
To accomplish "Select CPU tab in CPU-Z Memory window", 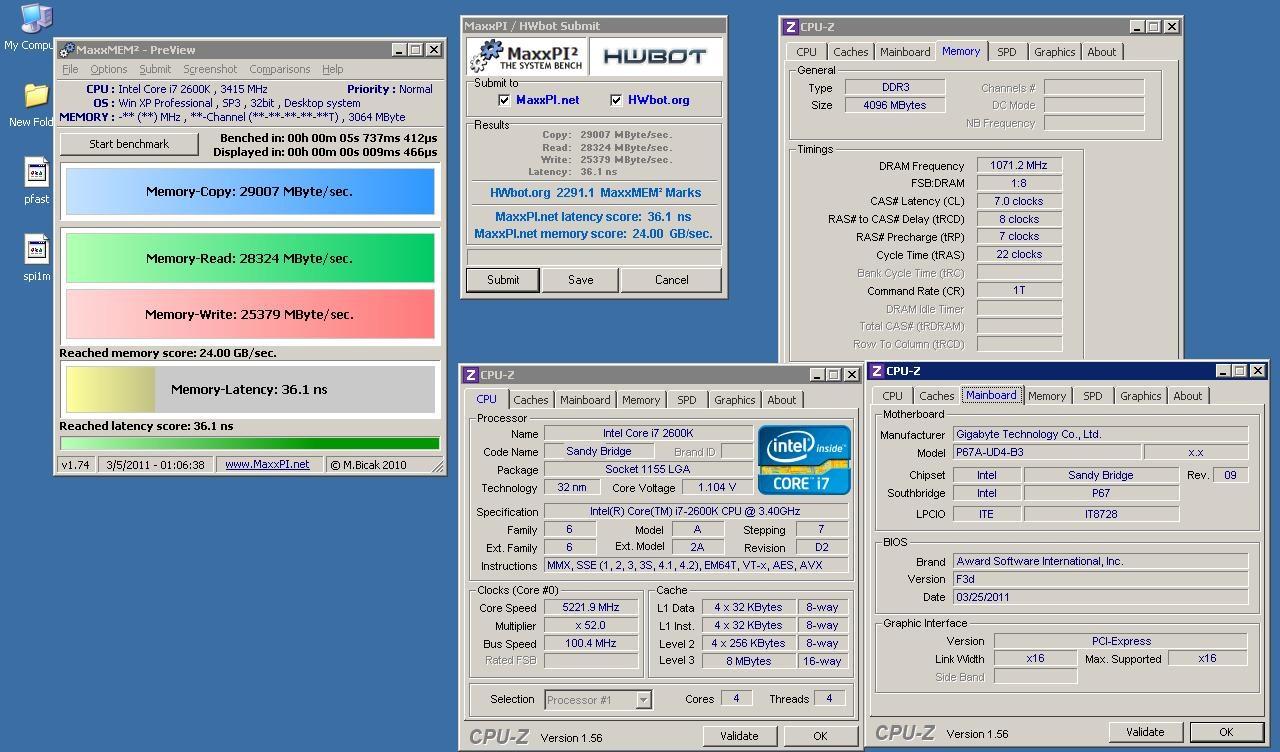I will [807, 52].
